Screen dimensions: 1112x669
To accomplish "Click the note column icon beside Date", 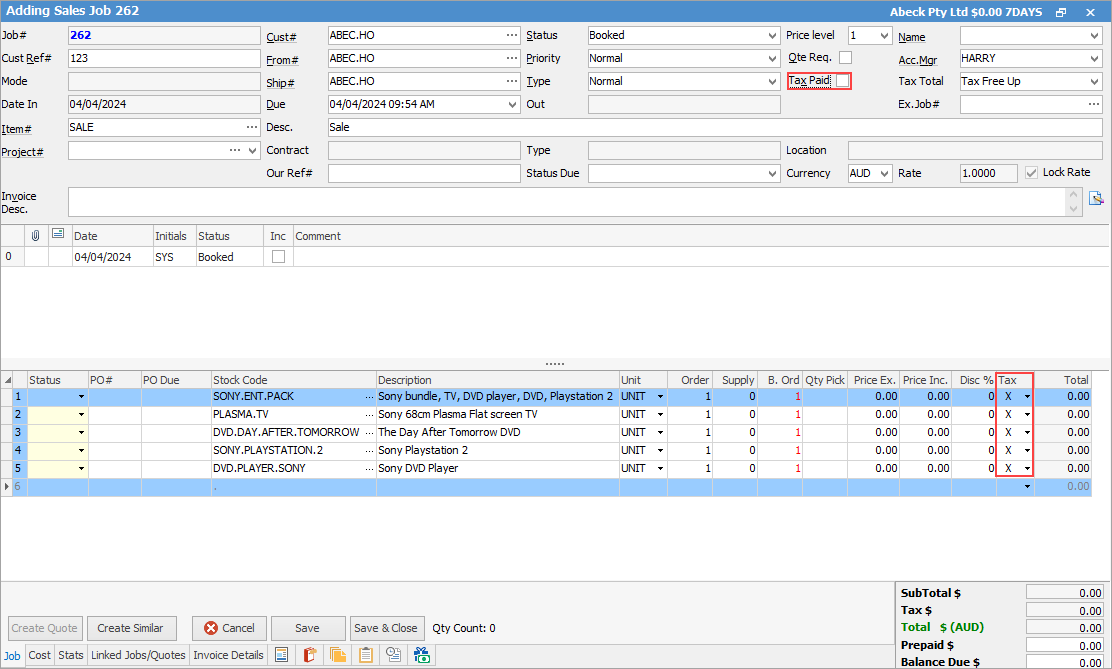I will pyautogui.click(x=58, y=236).
